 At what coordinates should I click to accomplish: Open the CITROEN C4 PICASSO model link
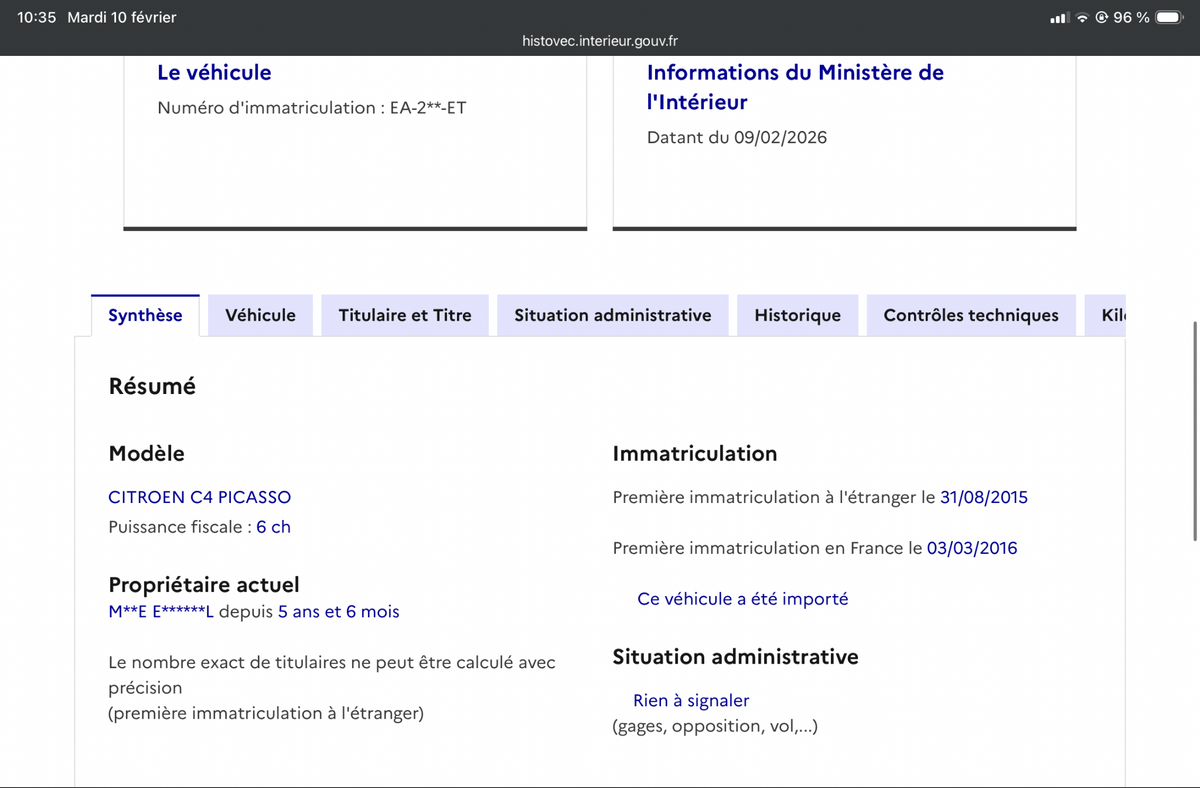pos(199,497)
